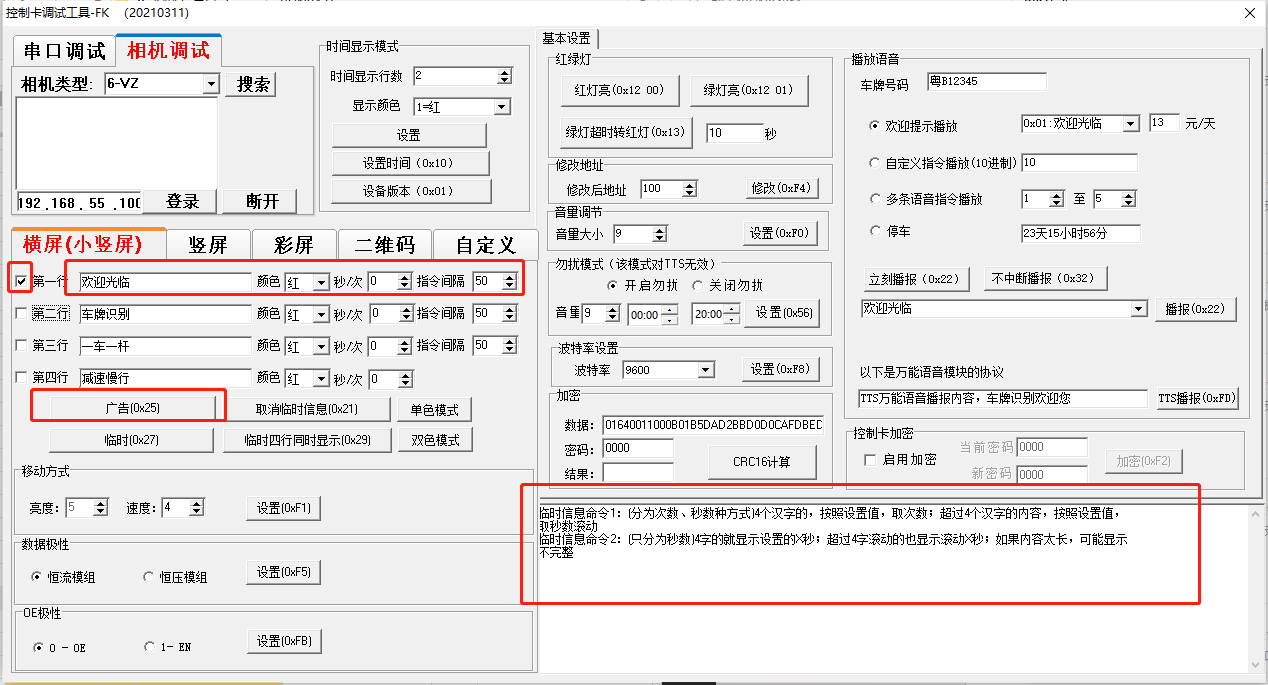Click the 广告(0x25) button

click(x=132, y=408)
